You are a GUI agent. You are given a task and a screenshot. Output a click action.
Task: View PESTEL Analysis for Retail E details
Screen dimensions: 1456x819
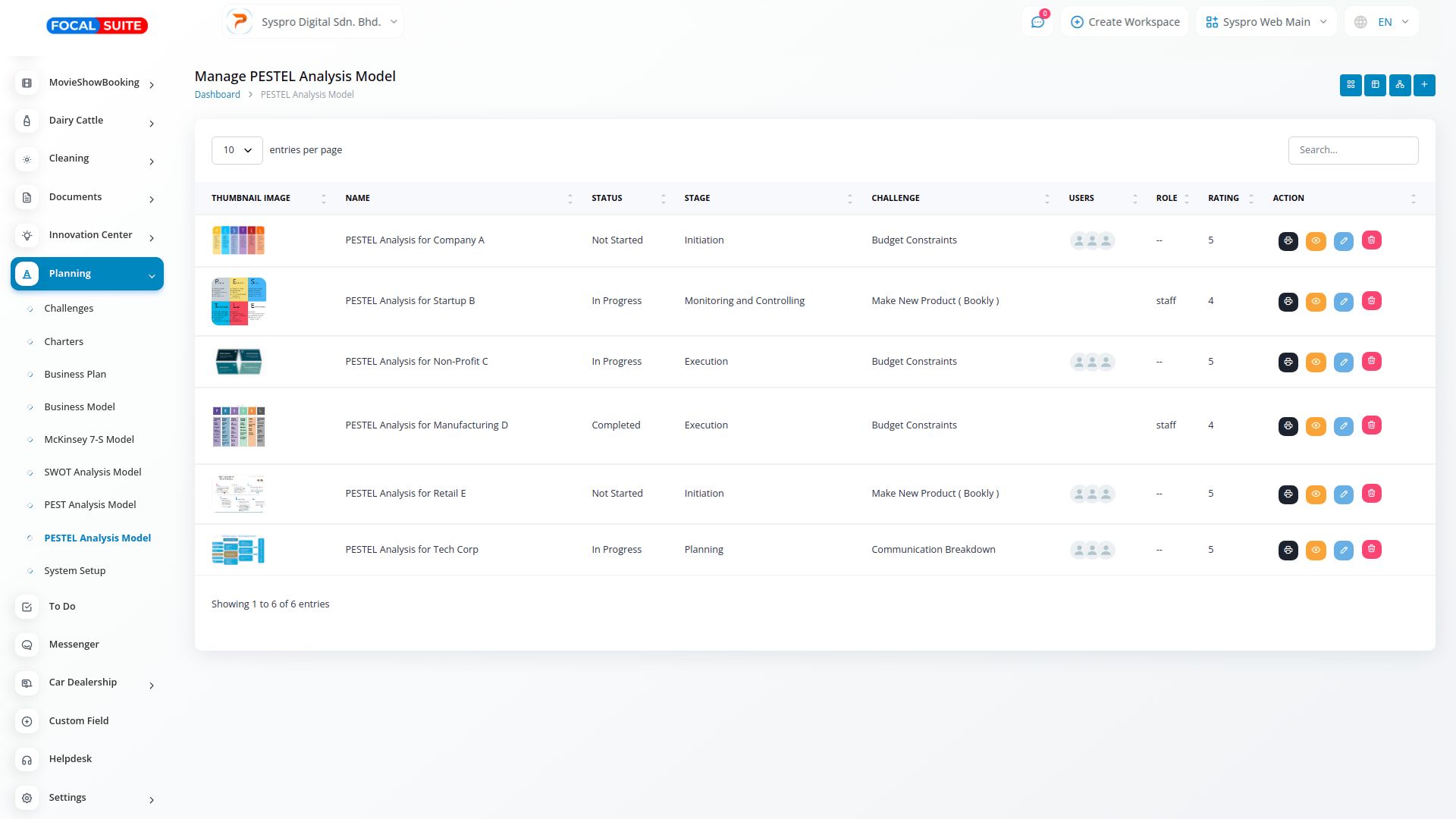[1315, 494]
